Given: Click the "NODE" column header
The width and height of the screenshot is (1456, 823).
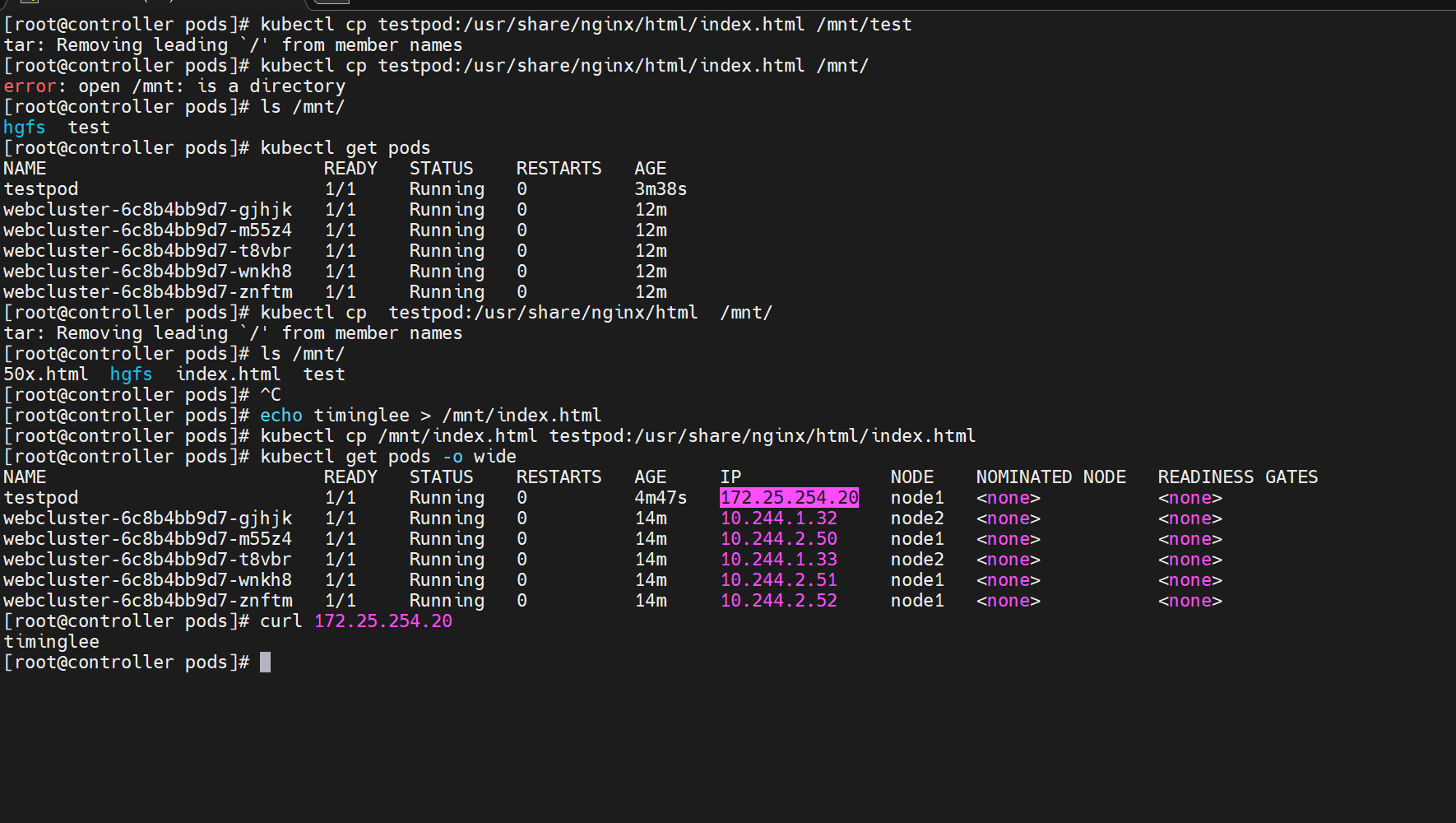Looking at the screenshot, I should click(912, 477).
